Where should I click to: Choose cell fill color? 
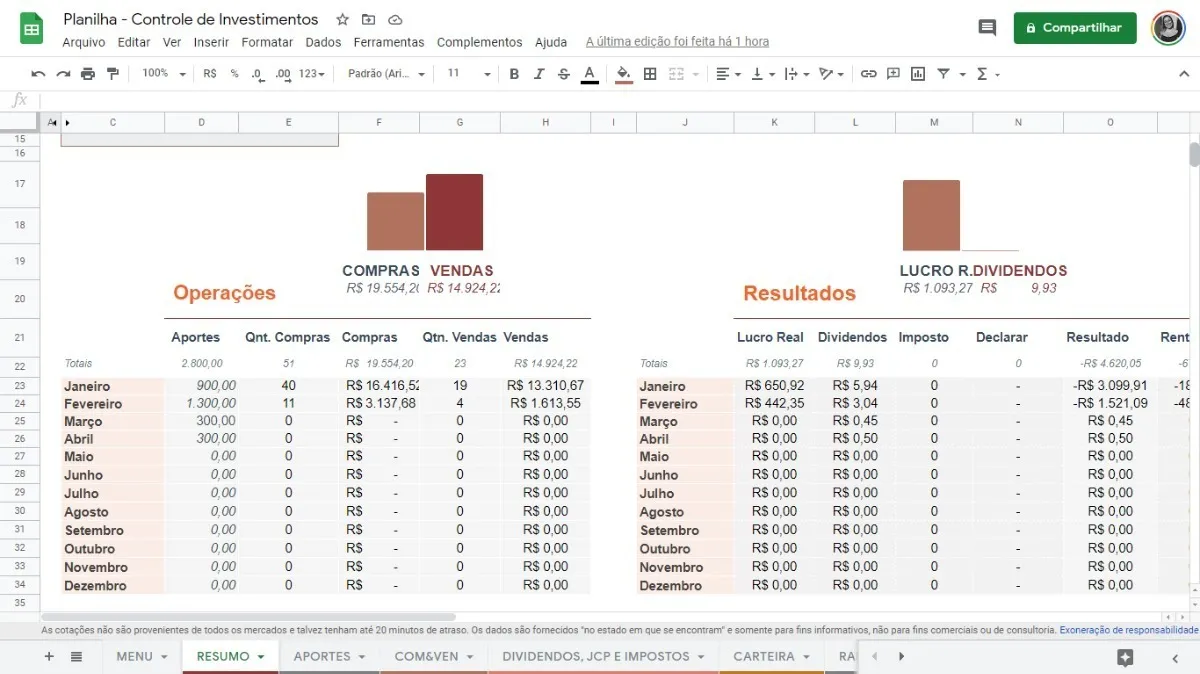(x=624, y=74)
